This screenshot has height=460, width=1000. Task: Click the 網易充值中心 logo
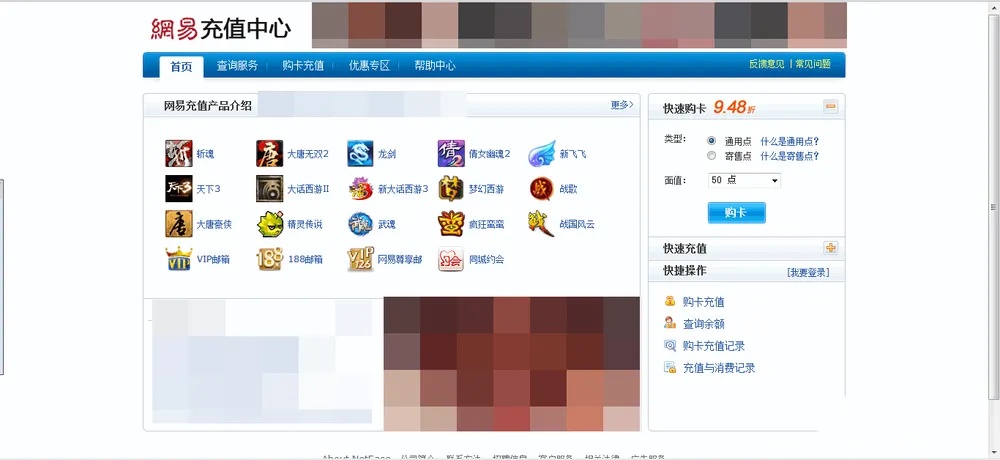(x=221, y=29)
